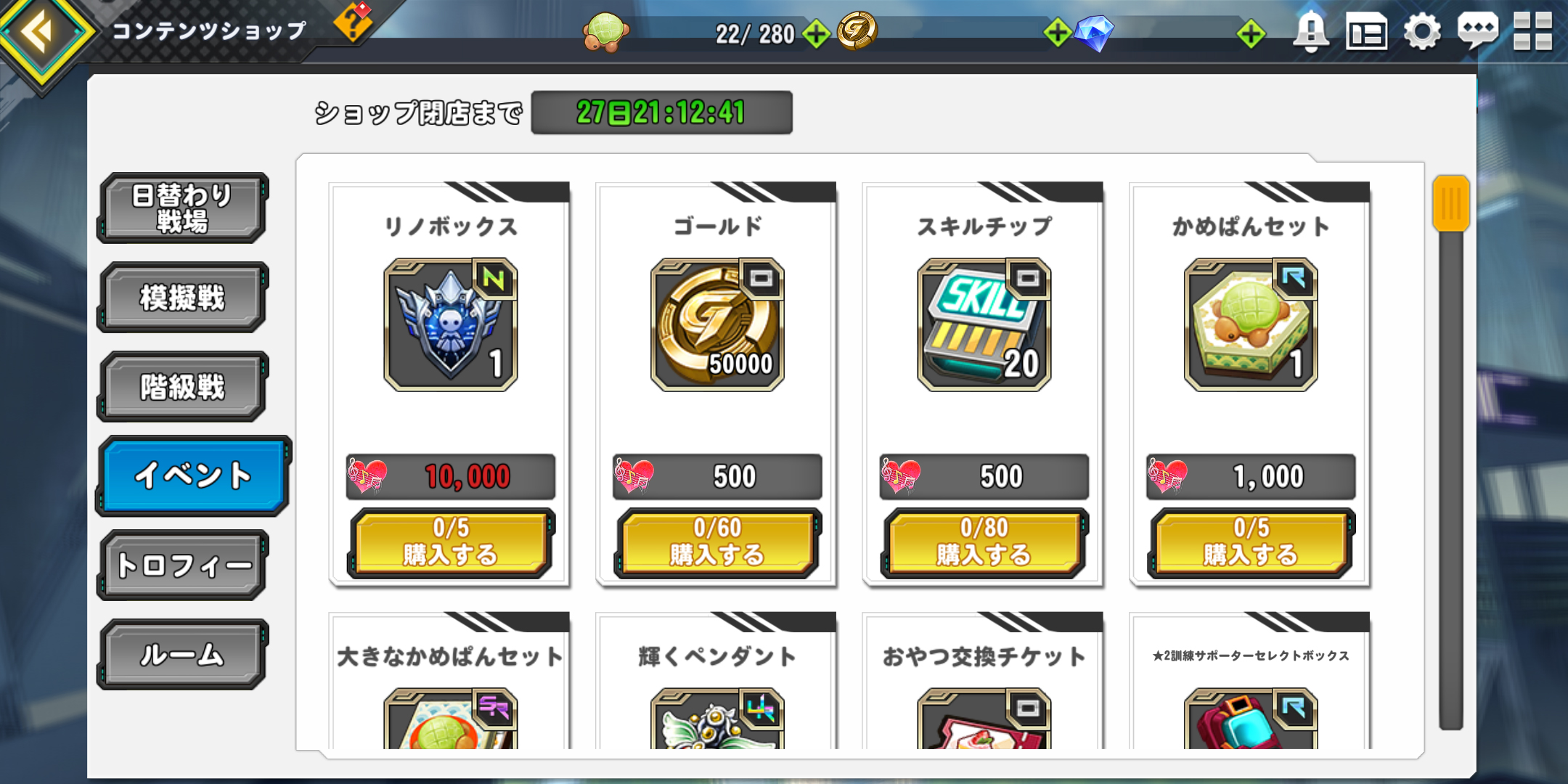
Task: Add stamina with green plus next to 22/280
Action: (817, 34)
